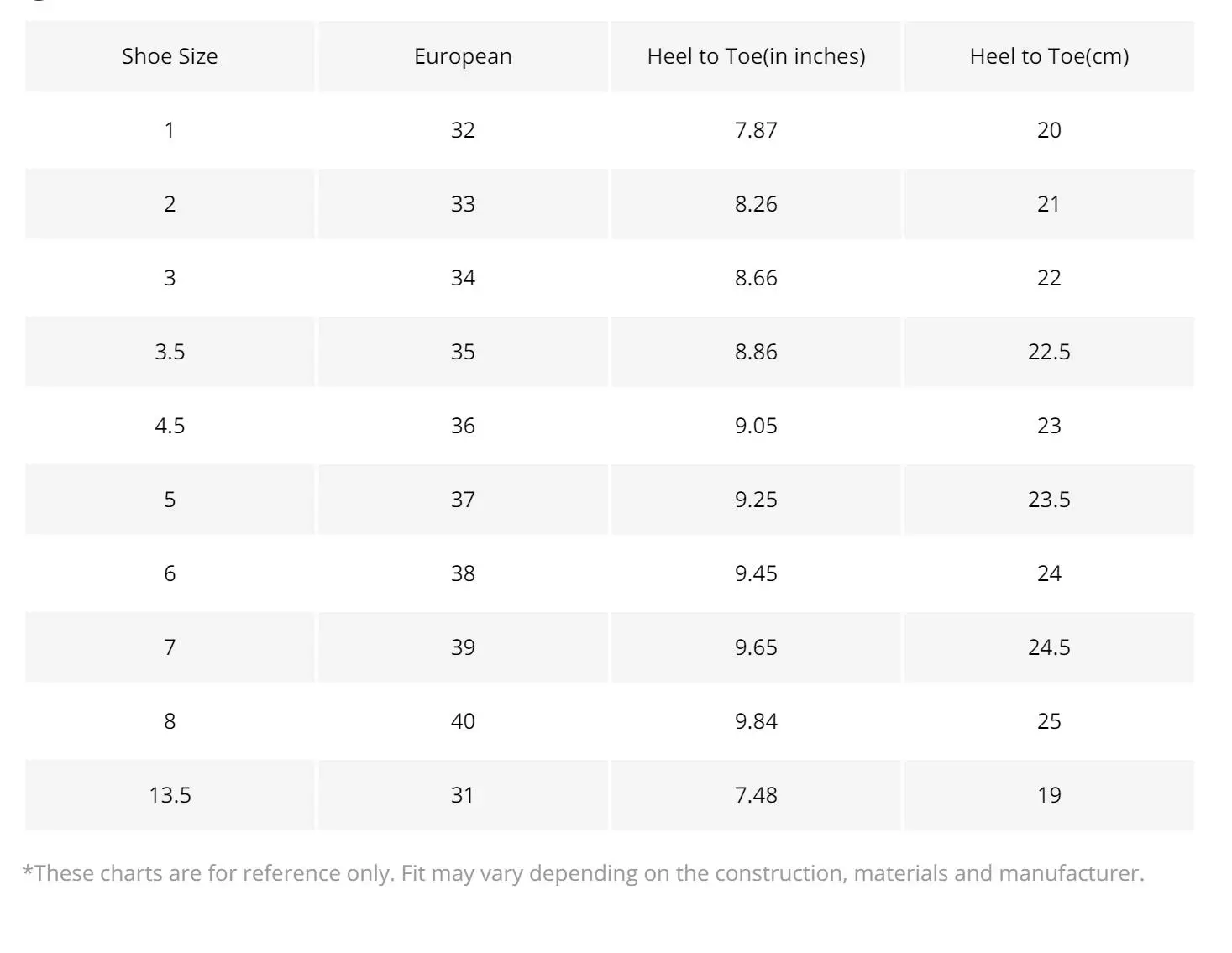1232x953 pixels.
Task: Click the 22.5 cm cell
Action: coord(1049,352)
